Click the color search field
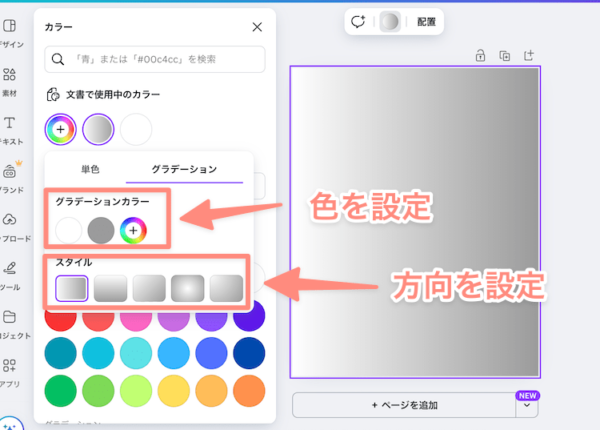 [x=155, y=59]
